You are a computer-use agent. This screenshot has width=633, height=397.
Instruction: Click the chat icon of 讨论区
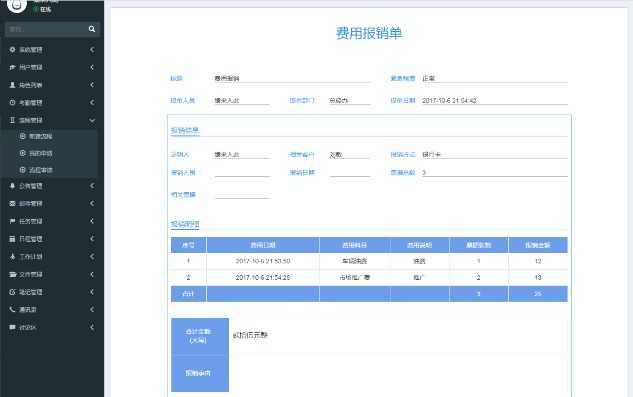13,327
